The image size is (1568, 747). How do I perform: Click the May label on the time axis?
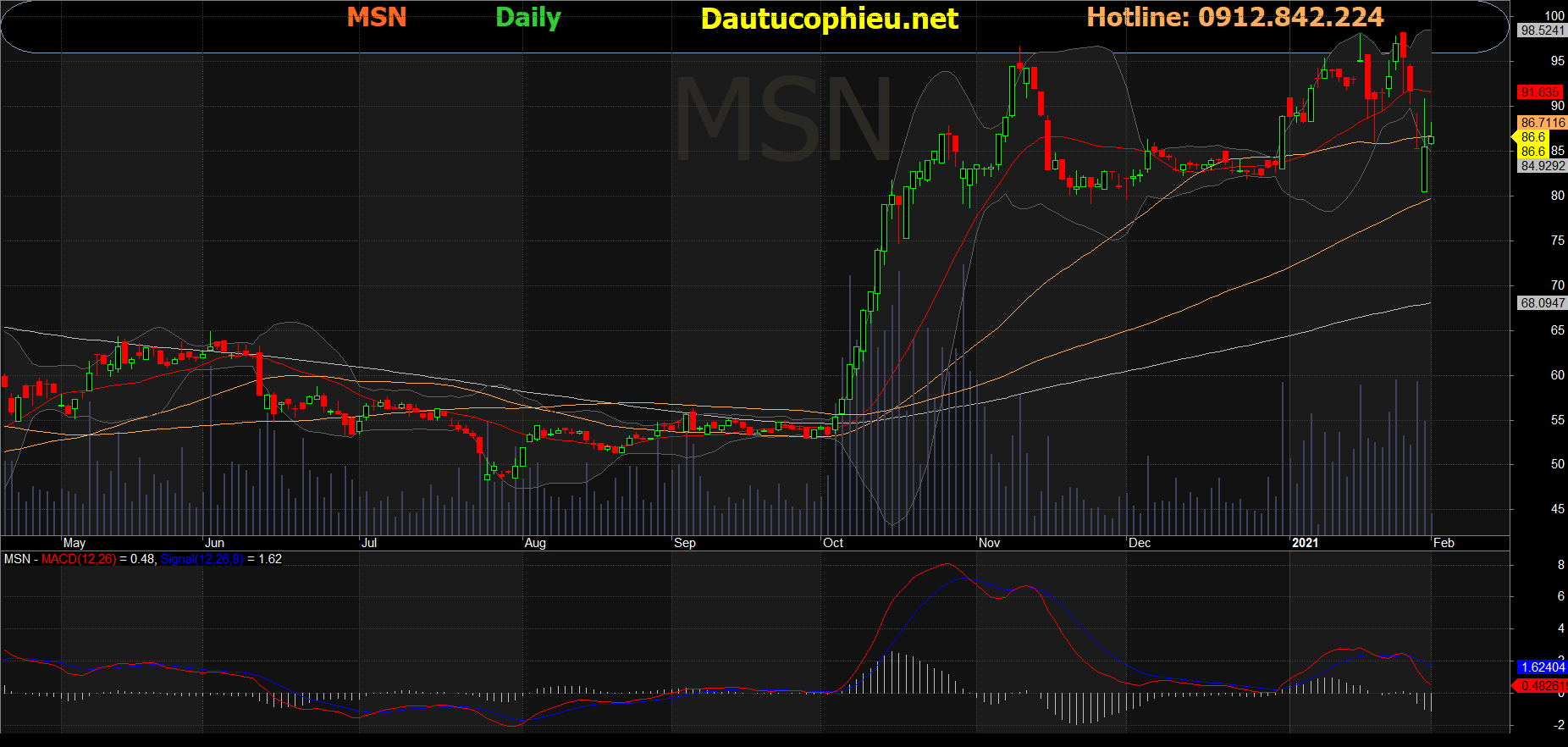point(75,543)
